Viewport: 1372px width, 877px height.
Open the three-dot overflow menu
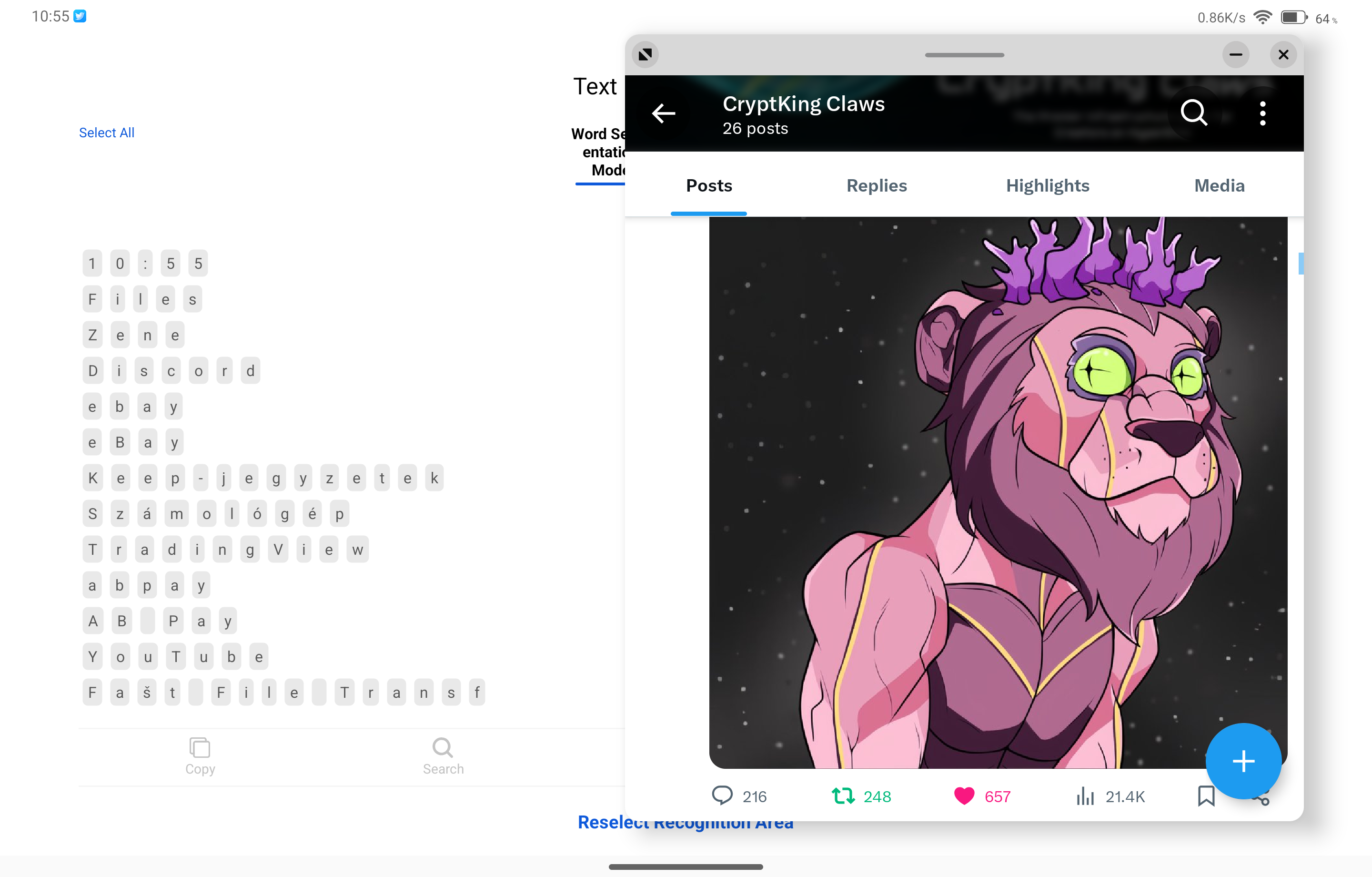[1262, 113]
